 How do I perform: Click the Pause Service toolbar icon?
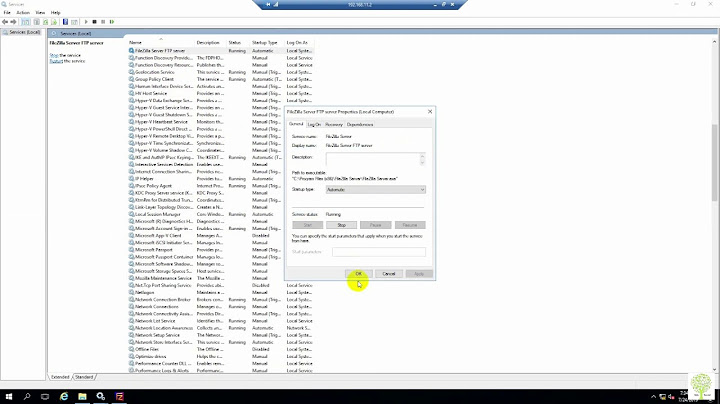(103, 22)
